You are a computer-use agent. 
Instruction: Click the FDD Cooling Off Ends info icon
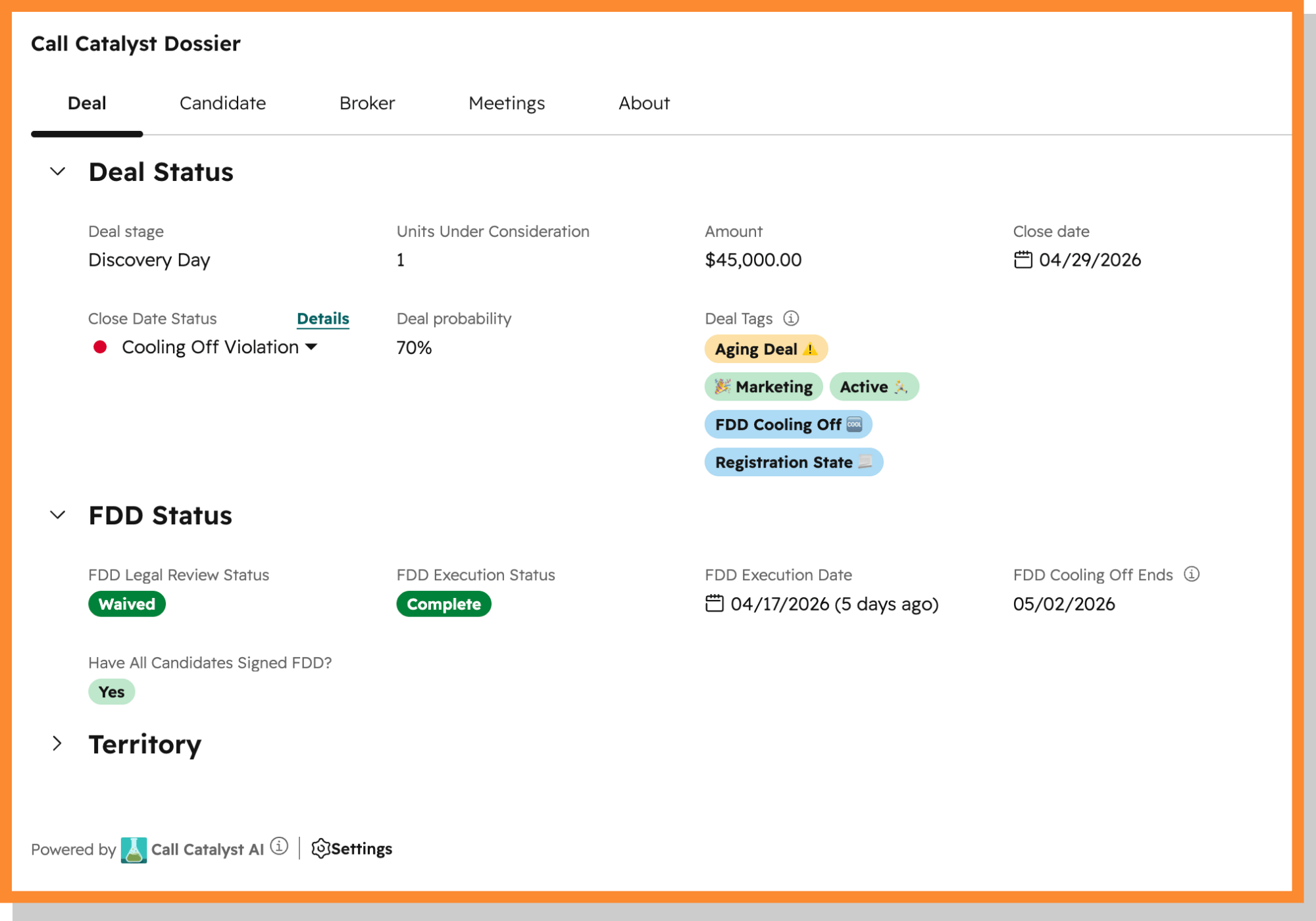(1192, 574)
